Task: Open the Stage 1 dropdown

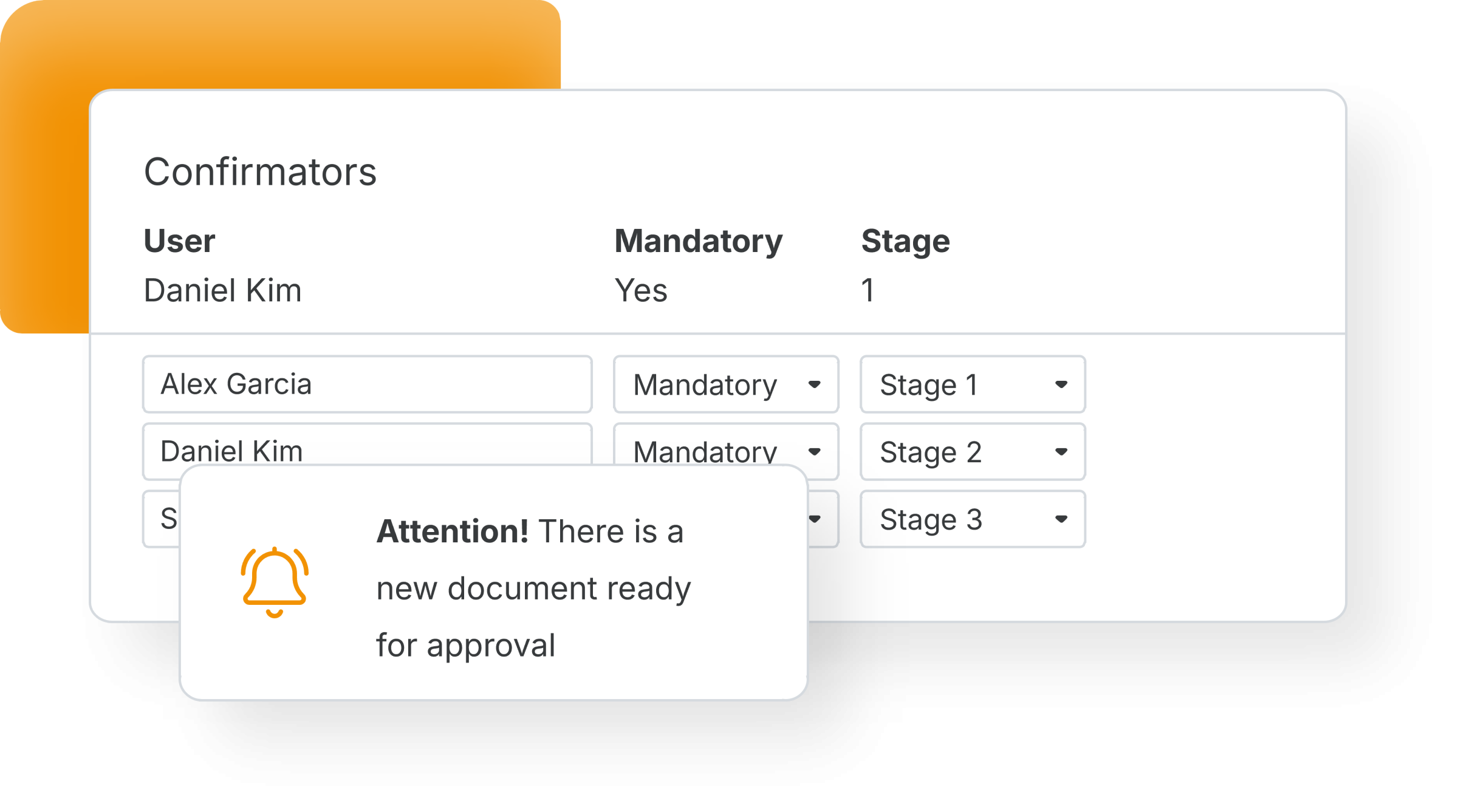Action: point(973,384)
